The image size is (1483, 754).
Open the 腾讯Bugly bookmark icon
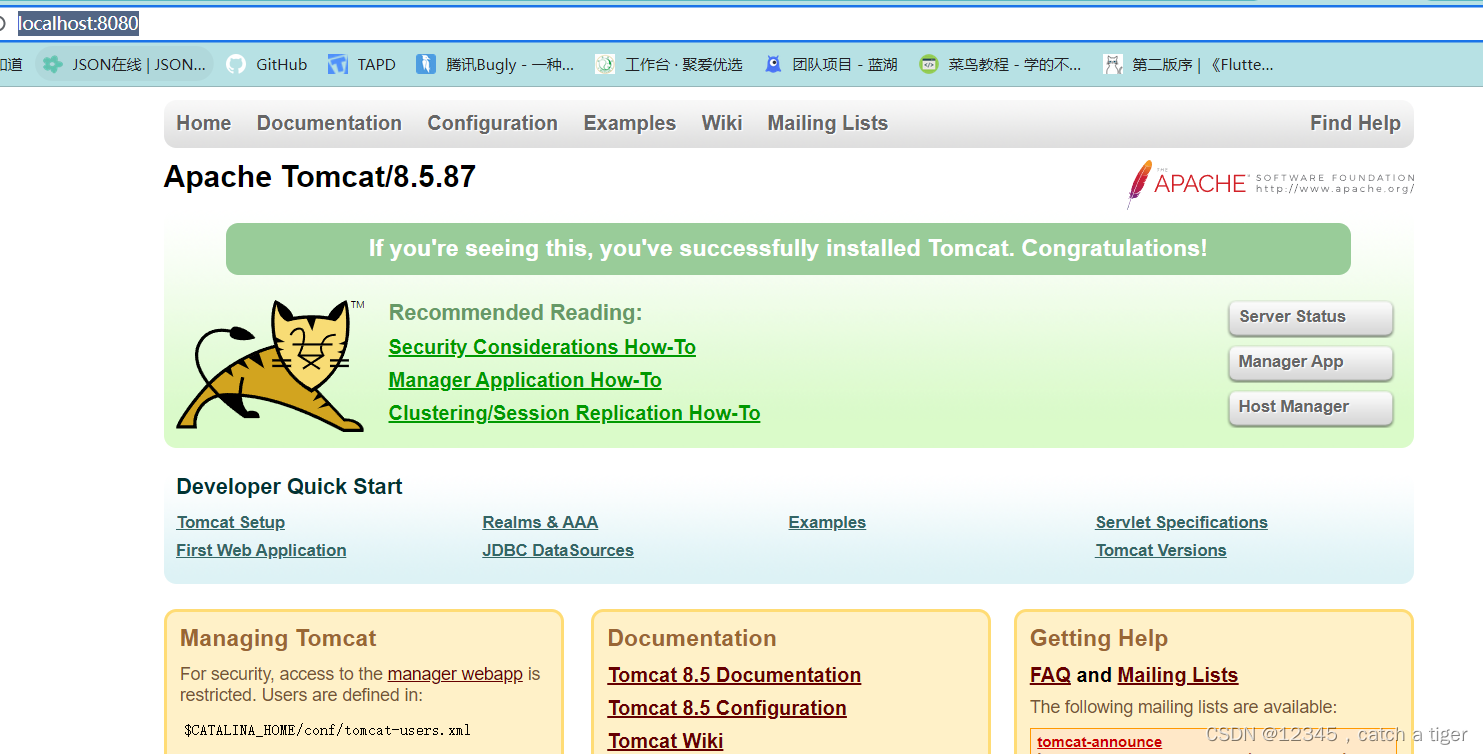point(426,64)
